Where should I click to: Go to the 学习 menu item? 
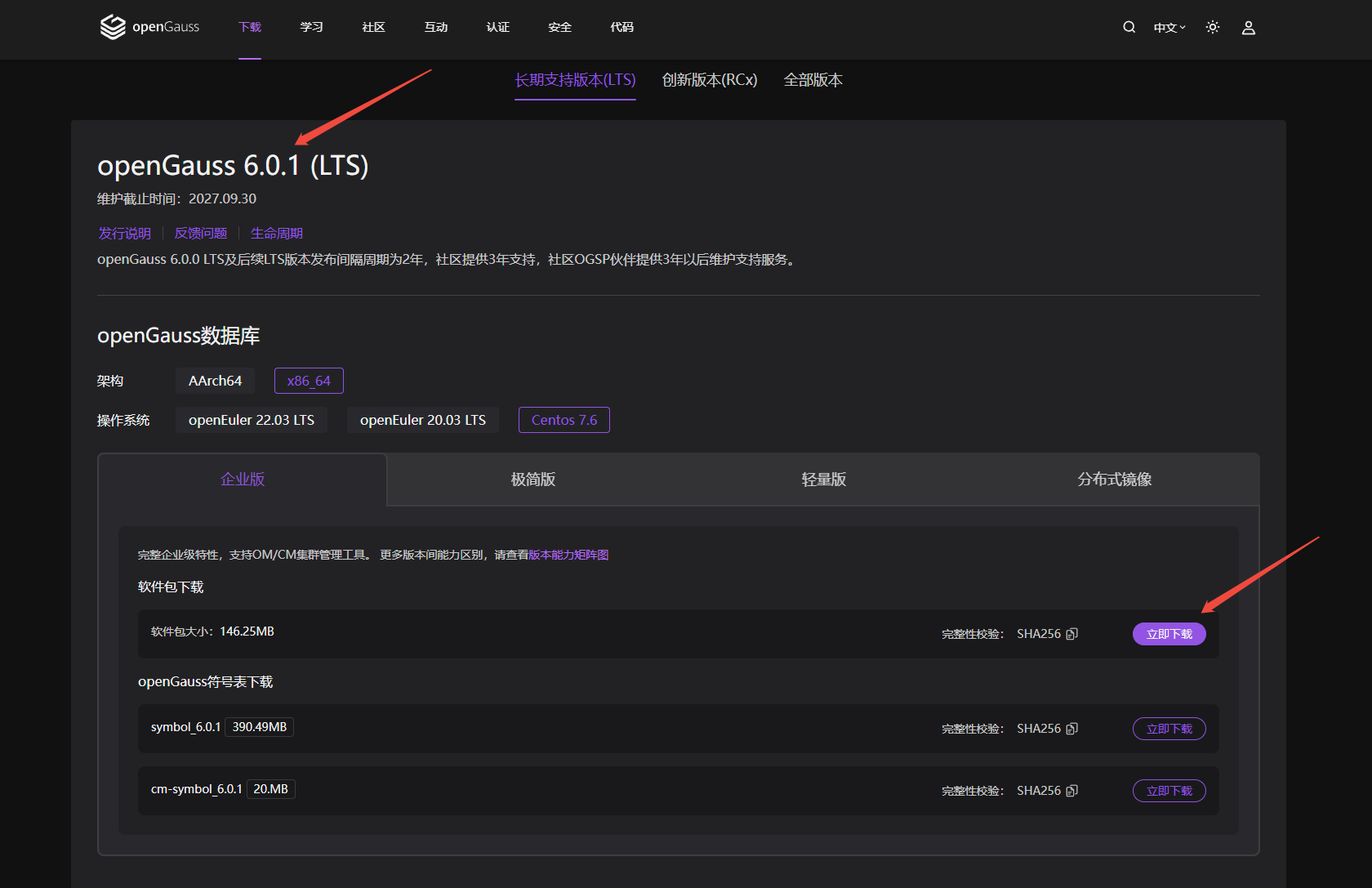point(311,27)
